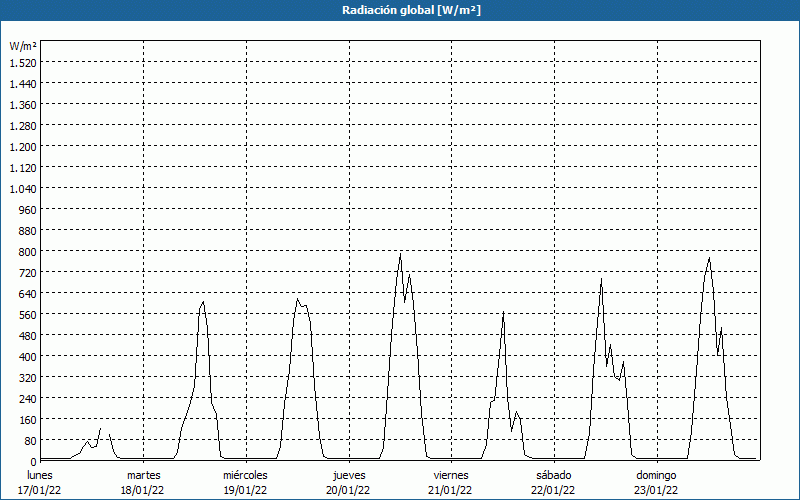Image resolution: width=800 pixels, height=500 pixels.
Task: Click the 800 y-axis value
Action: (28, 252)
